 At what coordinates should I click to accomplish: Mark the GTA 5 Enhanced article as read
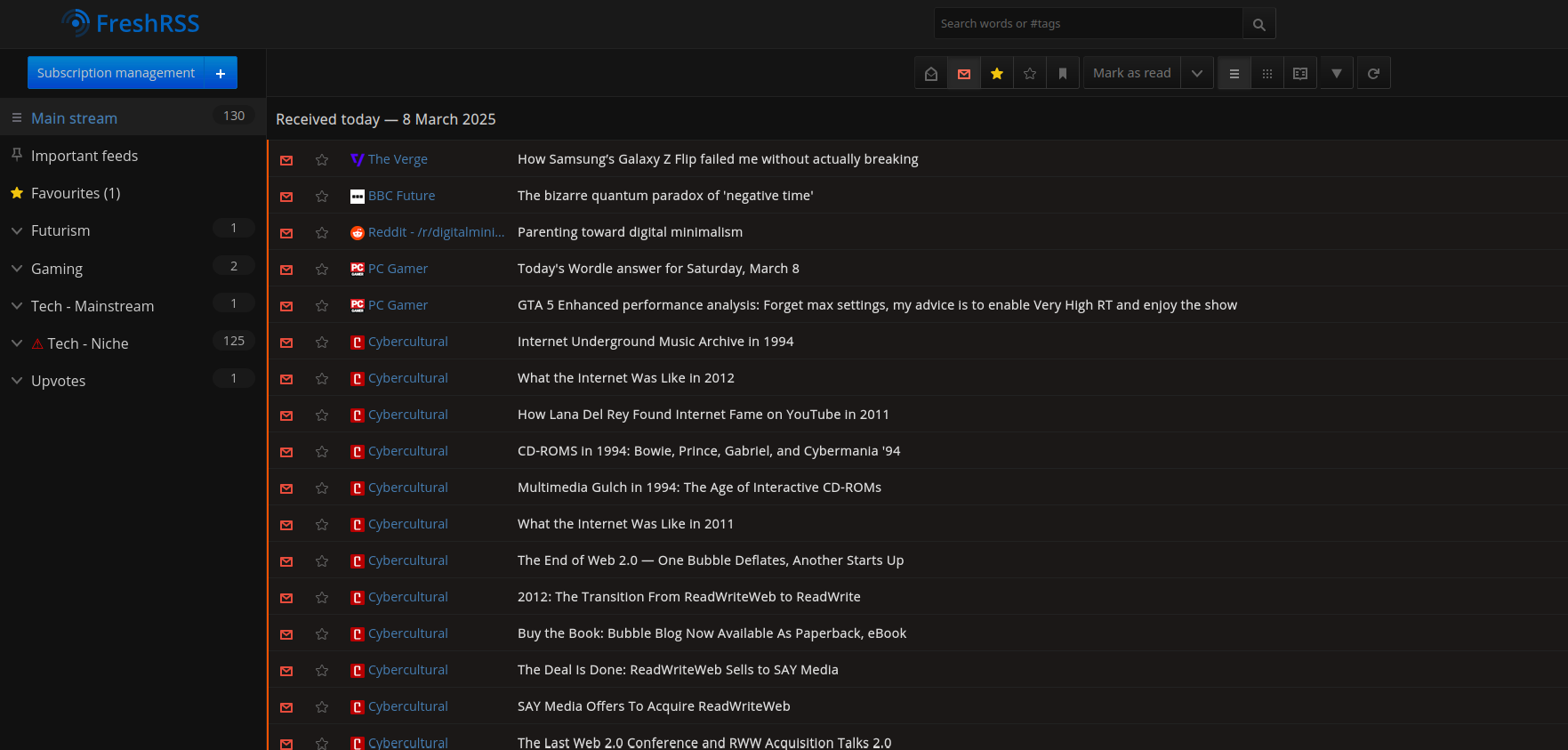[x=286, y=306]
